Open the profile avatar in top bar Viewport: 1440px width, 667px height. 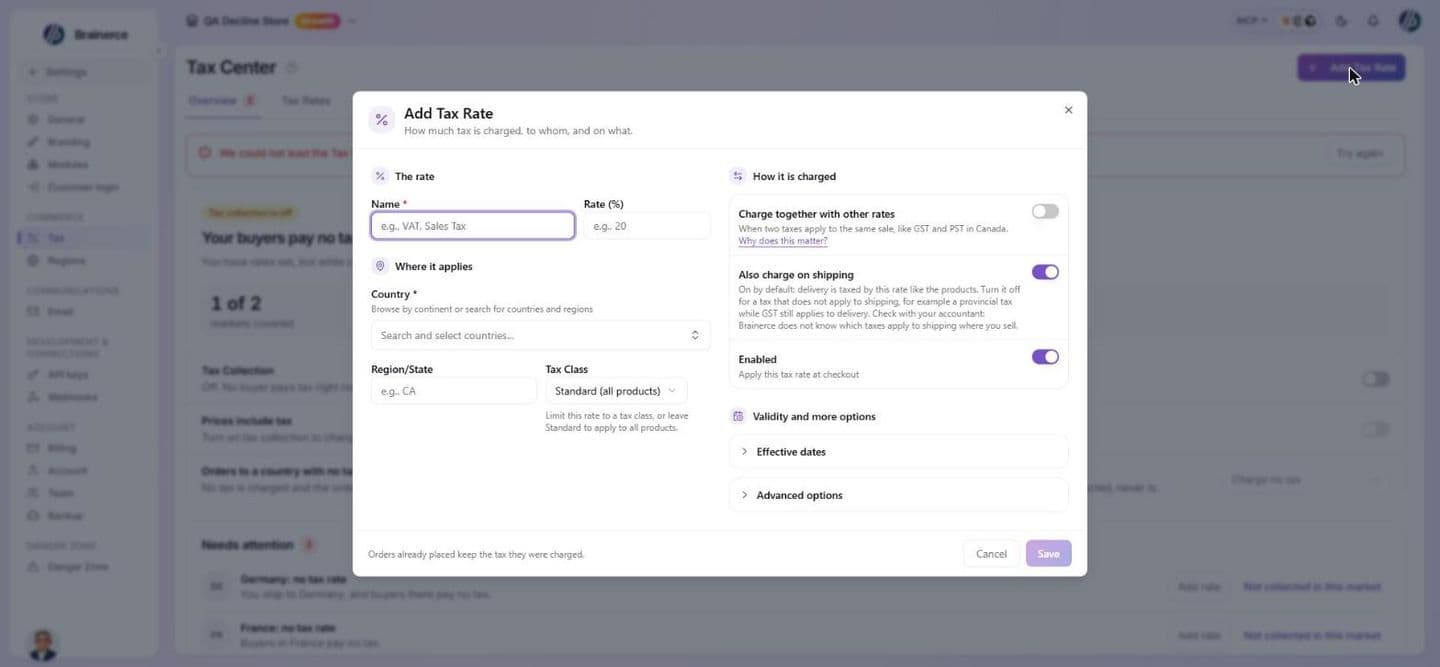[x=1409, y=21]
